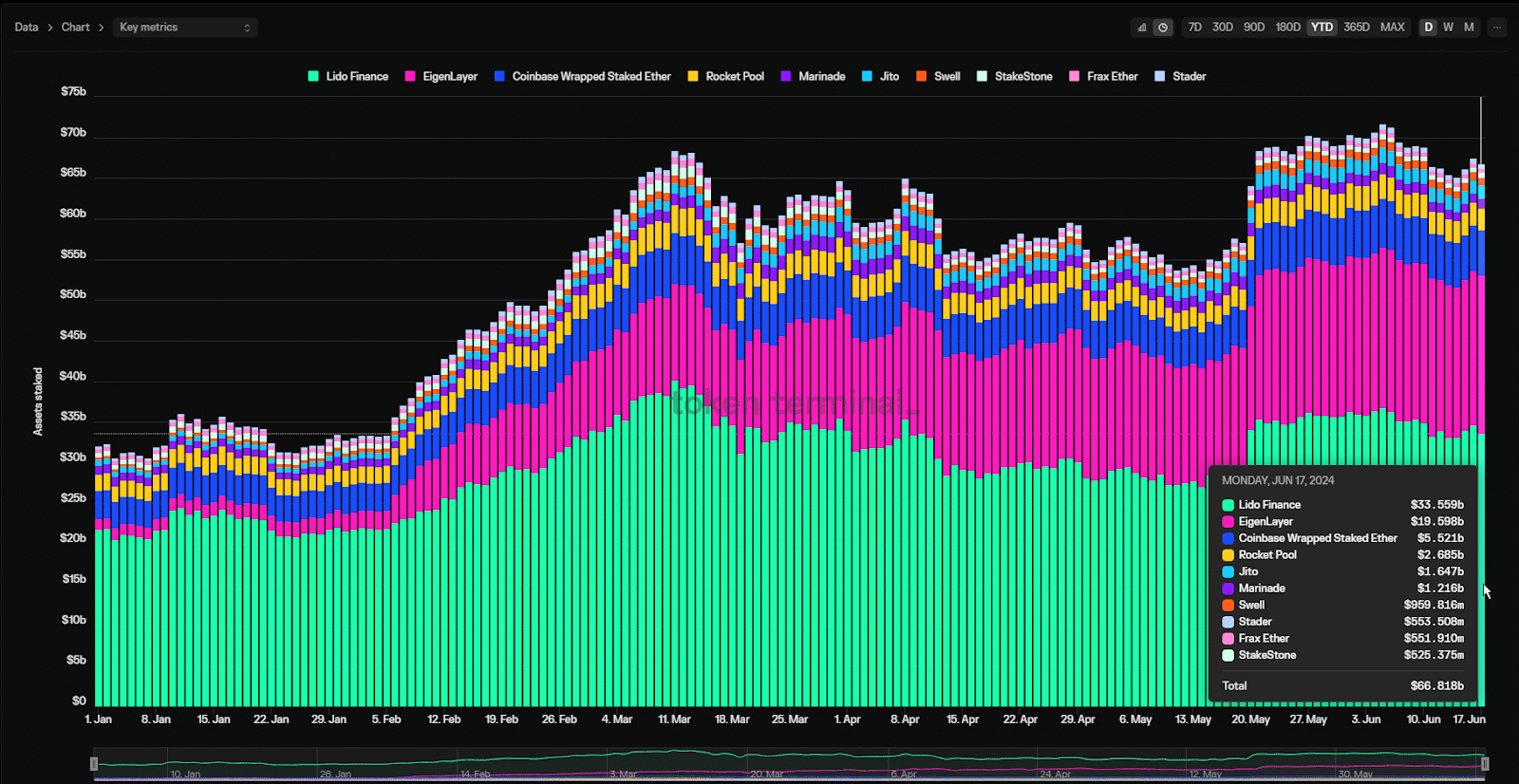The image size is (1519, 784).
Task: Hide the Rocket Pool legend series
Action: (693, 76)
